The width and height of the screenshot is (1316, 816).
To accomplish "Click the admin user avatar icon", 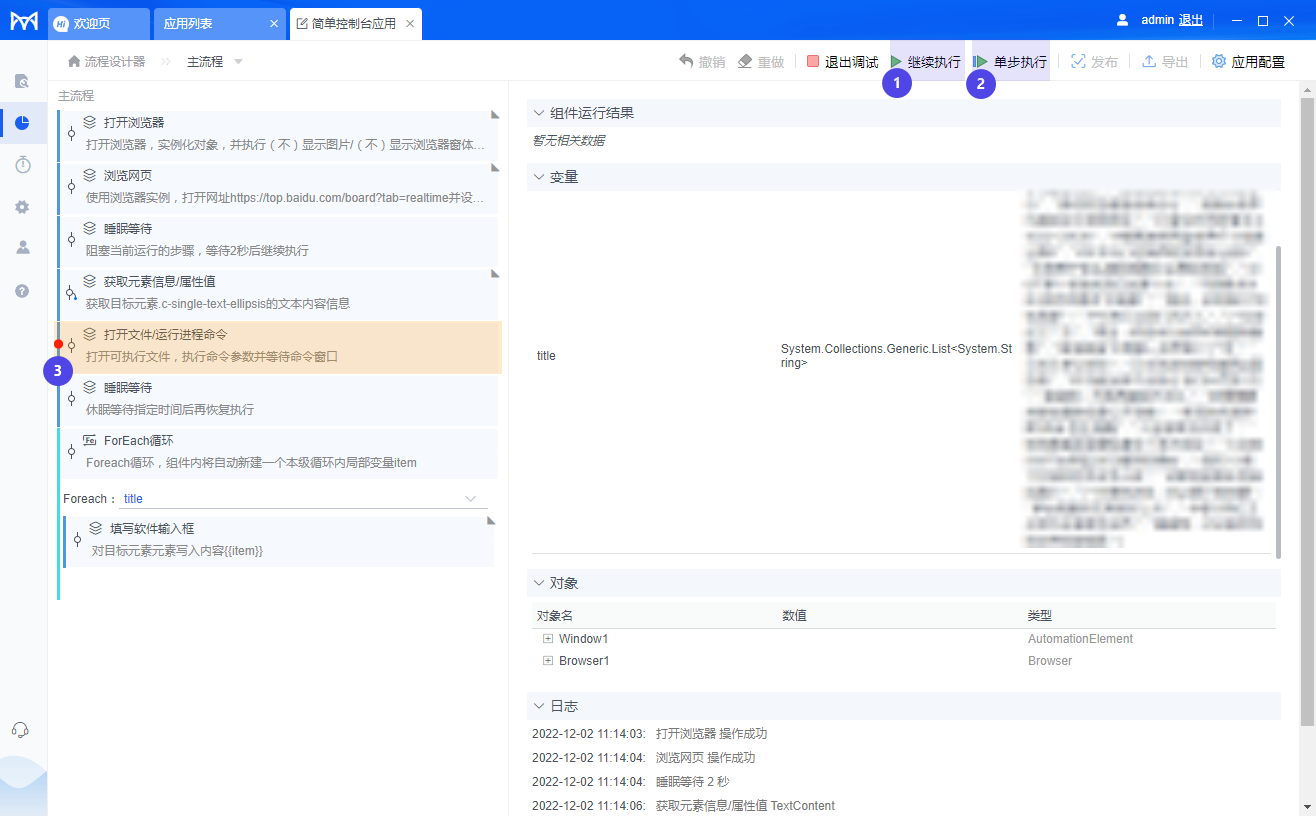I will point(1122,20).
